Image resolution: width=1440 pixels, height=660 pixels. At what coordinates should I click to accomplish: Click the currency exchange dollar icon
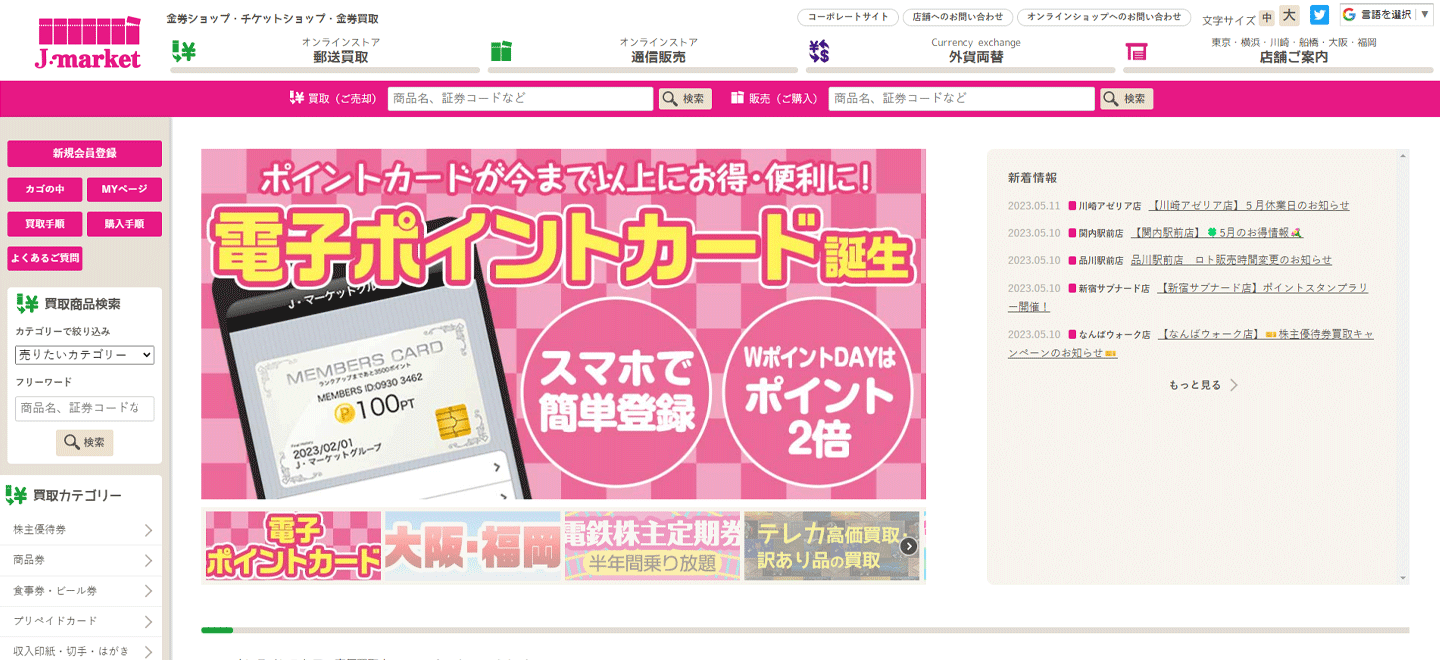[819, 51]
